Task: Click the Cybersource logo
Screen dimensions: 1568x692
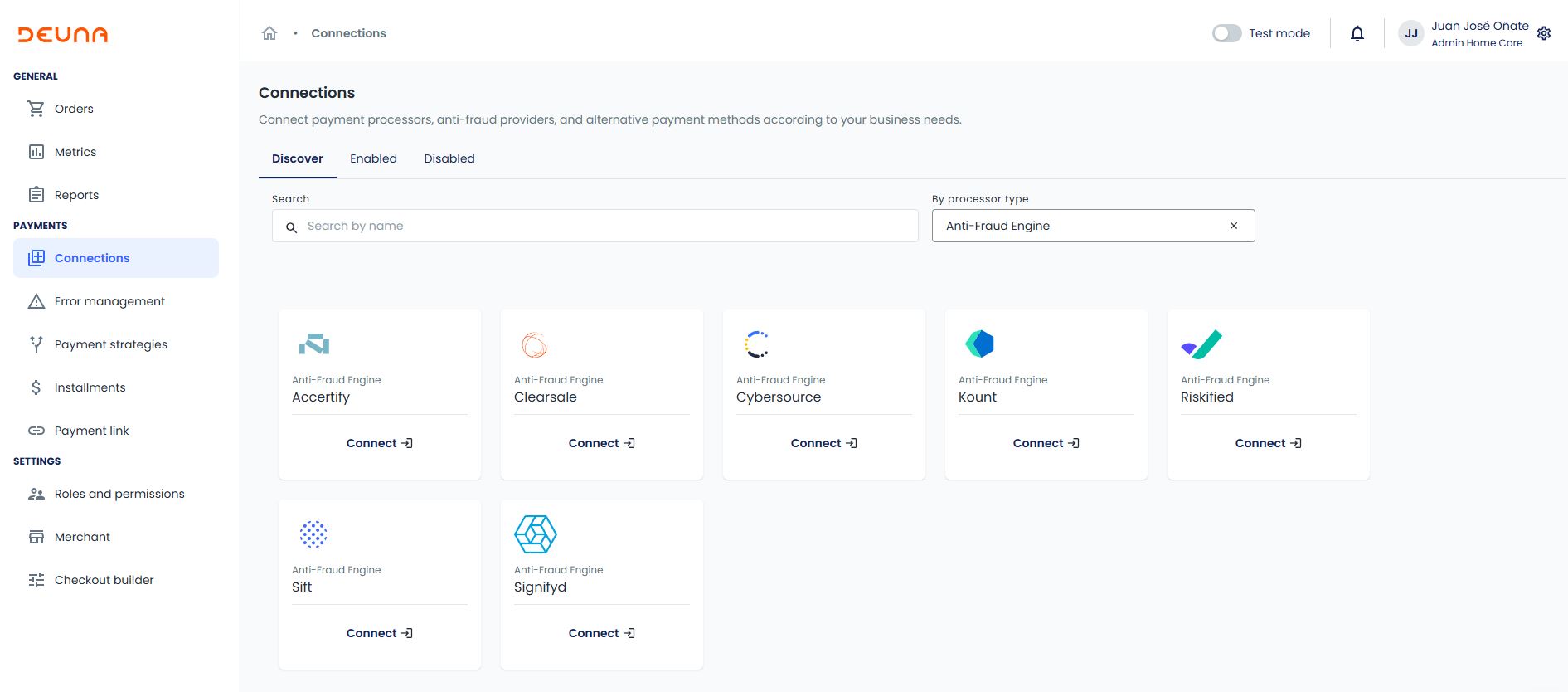Action: click(x=756, y=344)
